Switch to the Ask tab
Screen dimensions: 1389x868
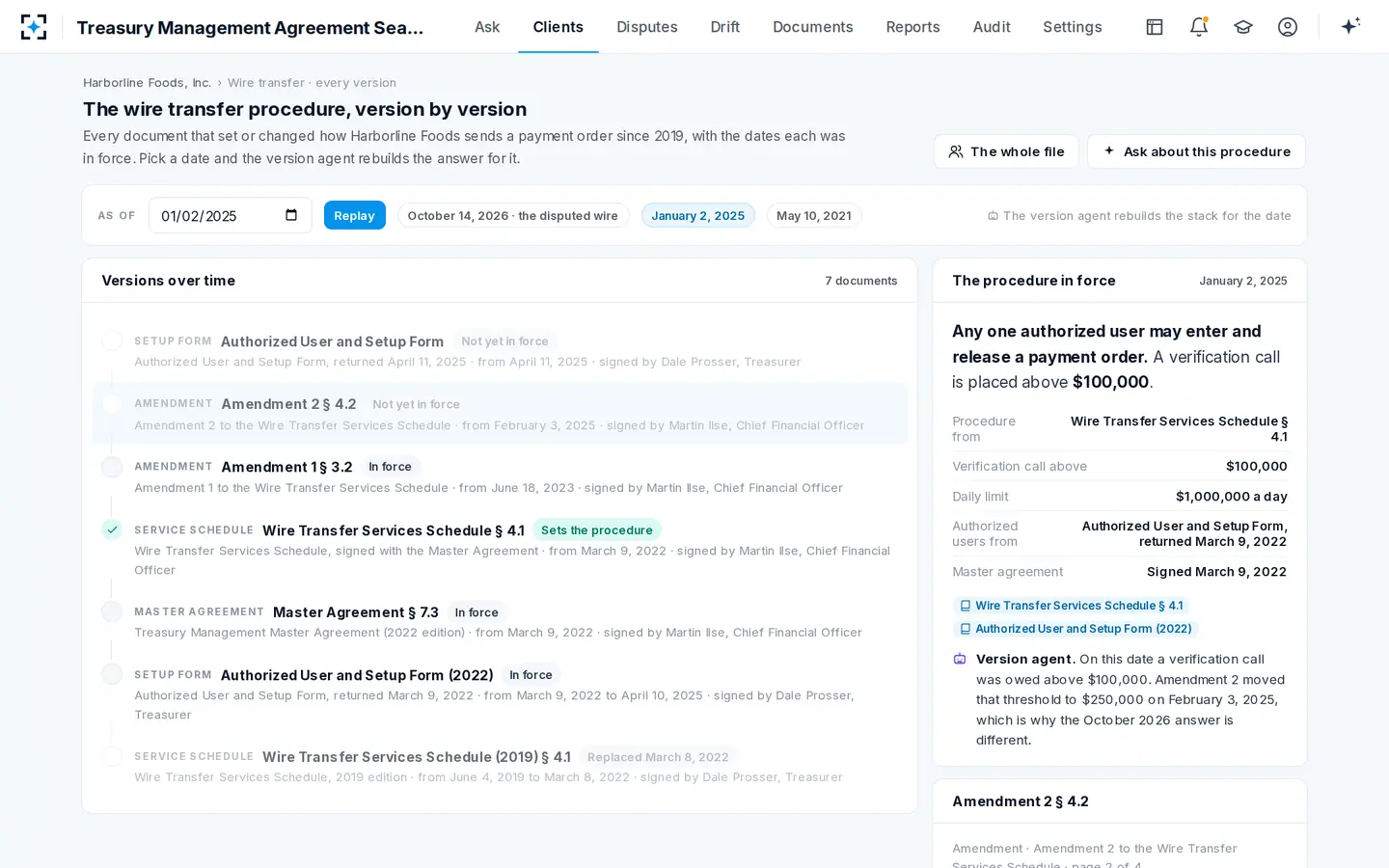(487, 27)
